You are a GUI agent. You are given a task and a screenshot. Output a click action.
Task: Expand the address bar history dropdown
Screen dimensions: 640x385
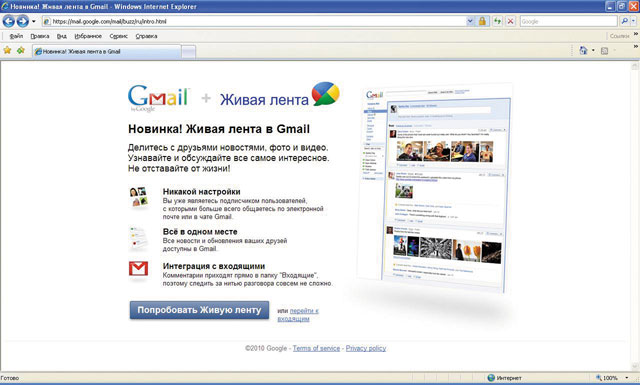(x=470, y=21)
